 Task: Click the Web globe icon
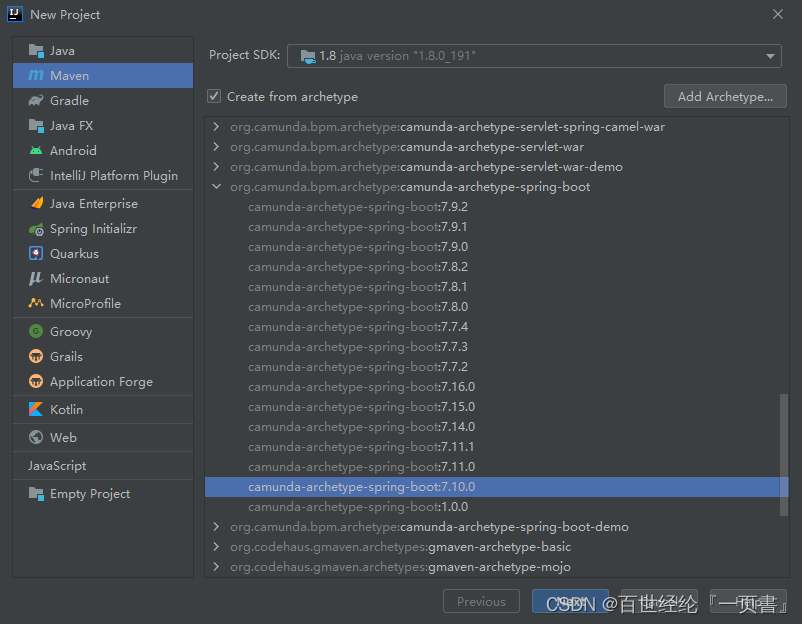(36, 437)
